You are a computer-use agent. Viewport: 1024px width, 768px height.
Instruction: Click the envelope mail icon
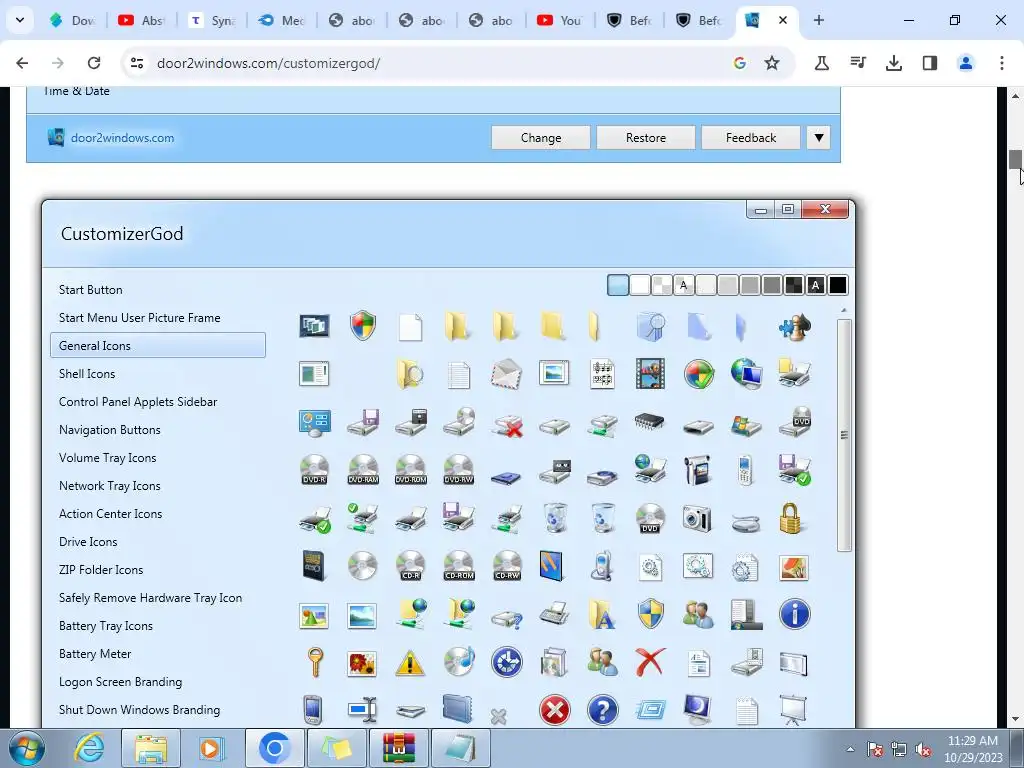506,374
